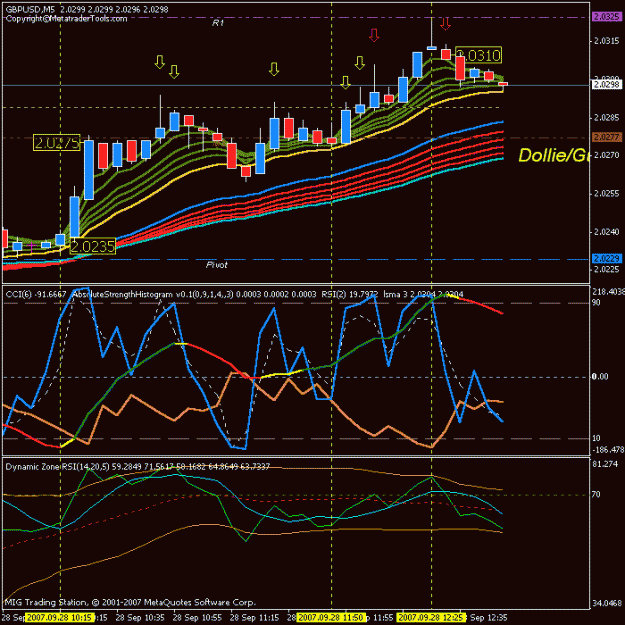Select the Pivot level label
Screen dimensions: 625x625
point(217,265)
